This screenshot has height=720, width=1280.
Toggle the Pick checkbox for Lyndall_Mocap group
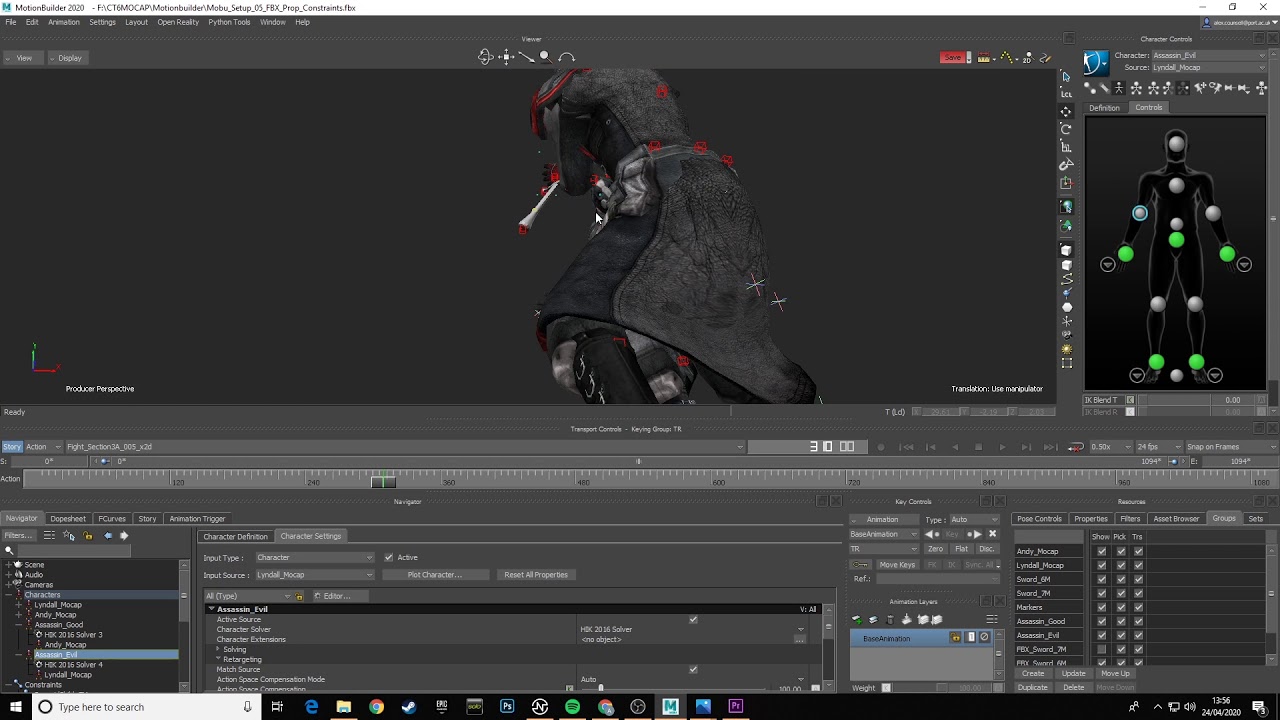click(1120, 565)
